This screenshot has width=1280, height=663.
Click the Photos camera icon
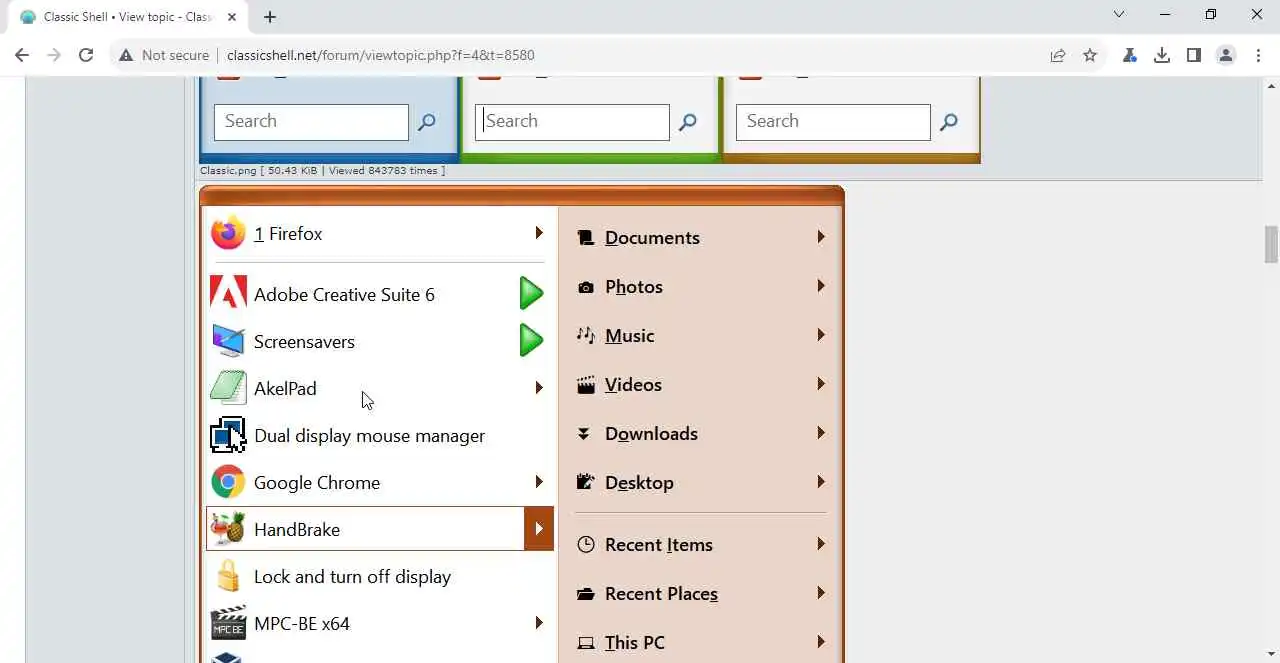point(586,287)
